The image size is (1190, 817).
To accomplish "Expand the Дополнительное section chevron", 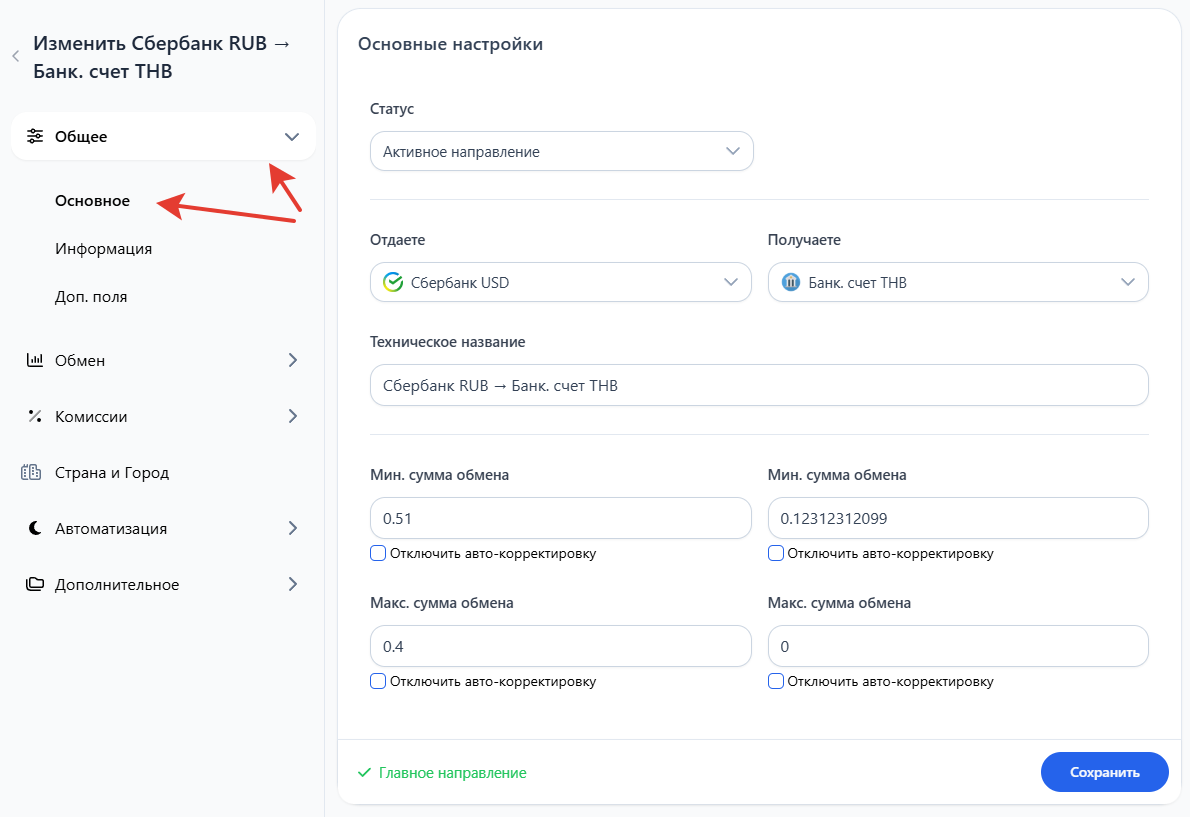I will coord(293,584).
